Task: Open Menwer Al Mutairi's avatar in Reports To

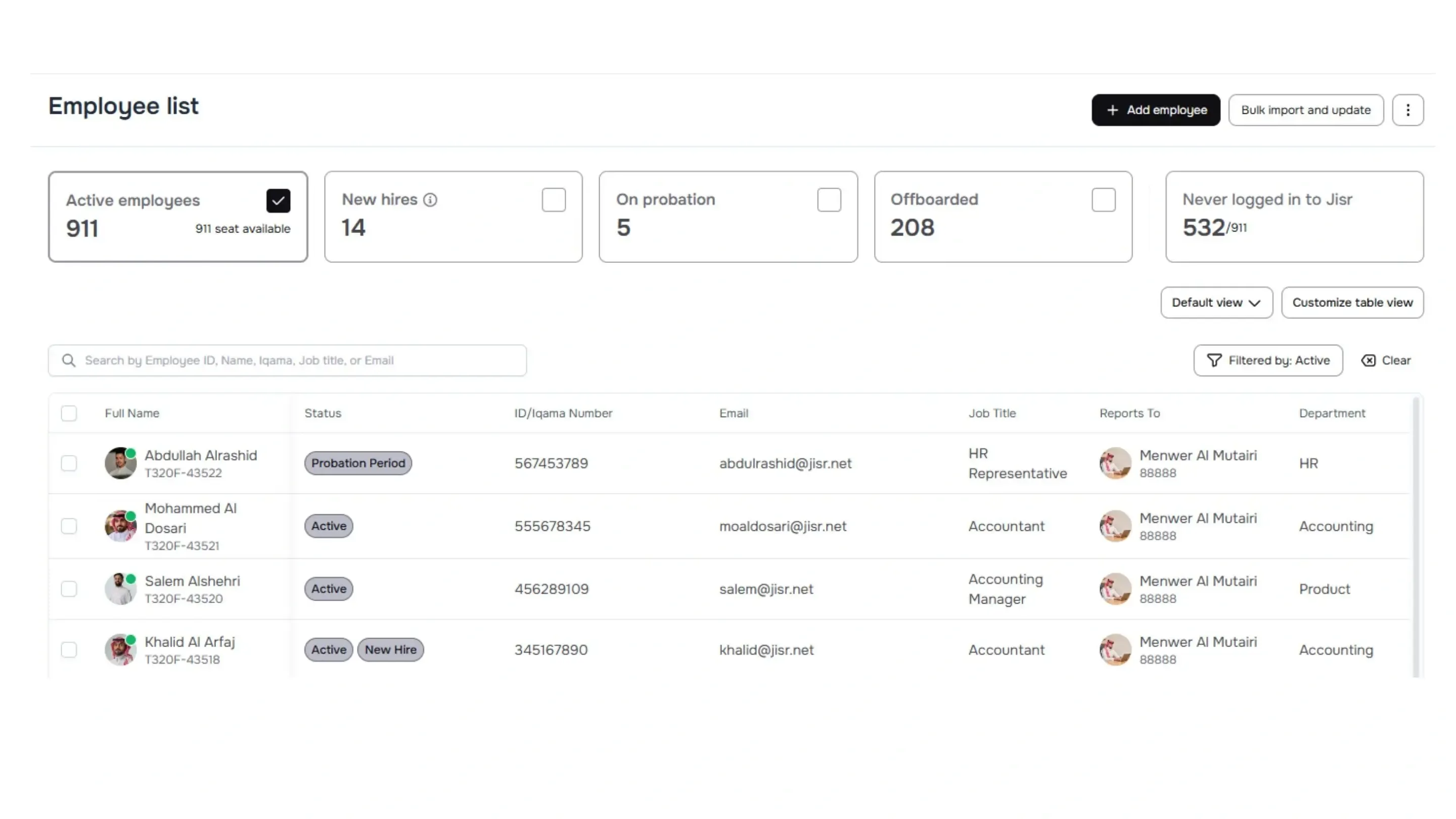Action: coord(1116,464)
